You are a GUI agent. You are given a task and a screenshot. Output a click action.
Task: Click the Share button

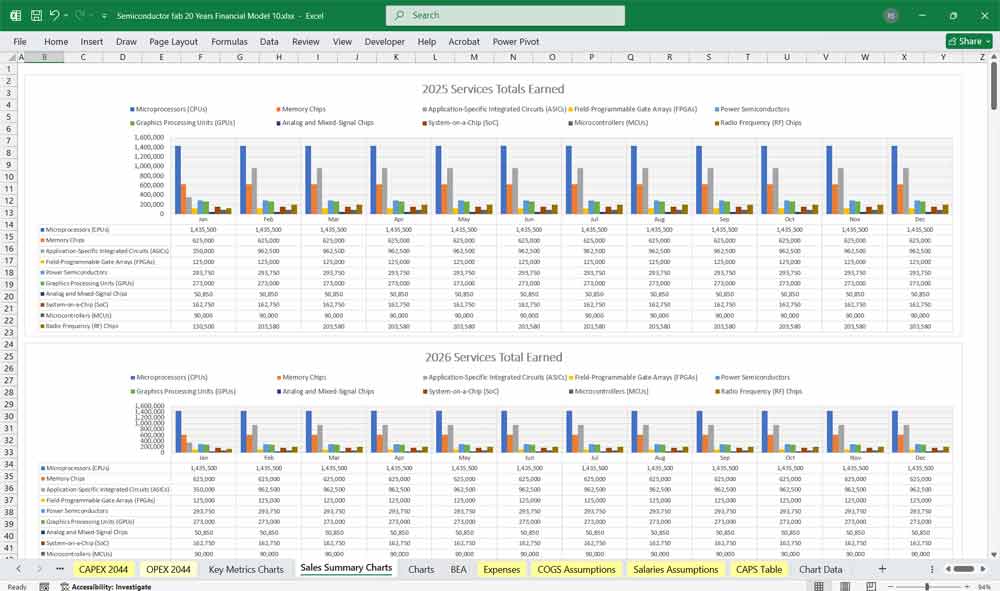[969, 42]
